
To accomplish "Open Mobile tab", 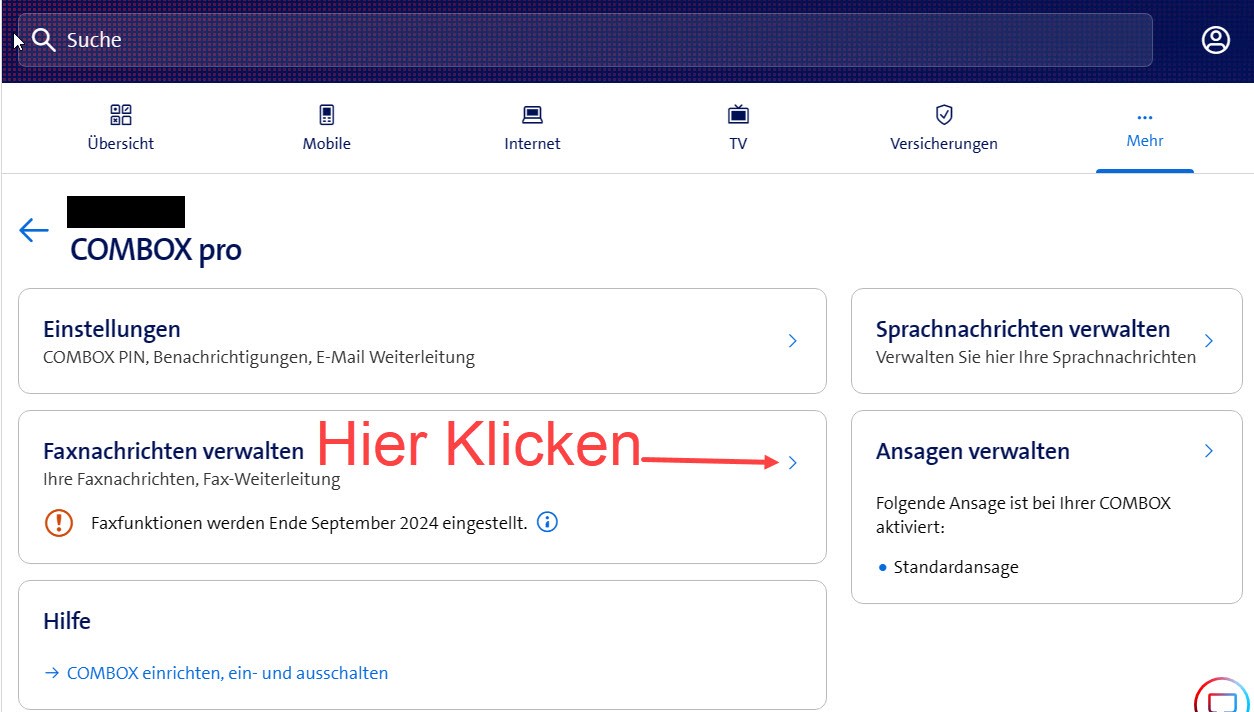I will point(327,128).
